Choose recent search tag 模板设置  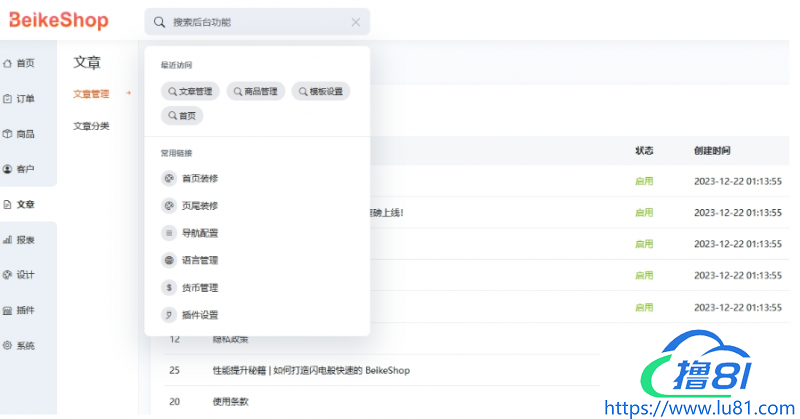pyautogui.click(x=321, y=91)
